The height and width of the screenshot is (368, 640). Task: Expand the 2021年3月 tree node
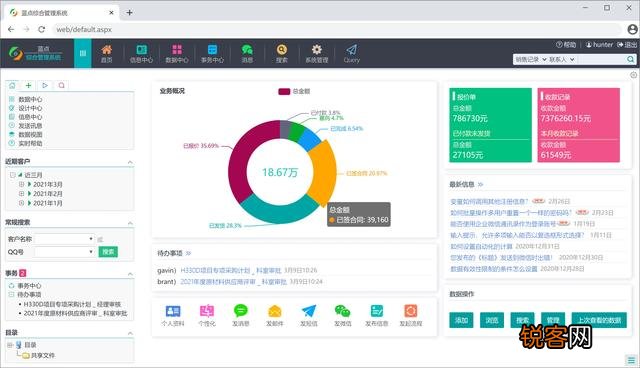coord(22,184)
